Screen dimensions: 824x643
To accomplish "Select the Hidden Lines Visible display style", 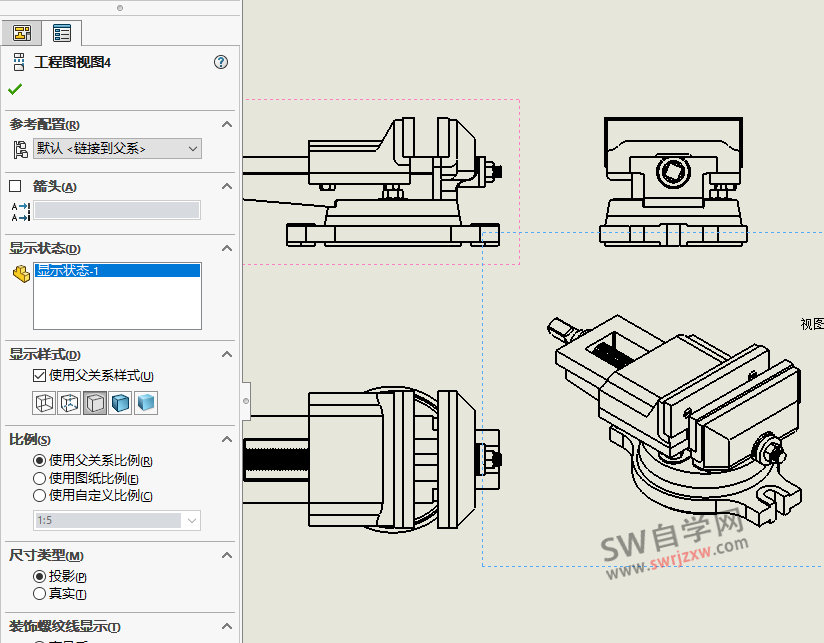I will [x=68, y=402].
